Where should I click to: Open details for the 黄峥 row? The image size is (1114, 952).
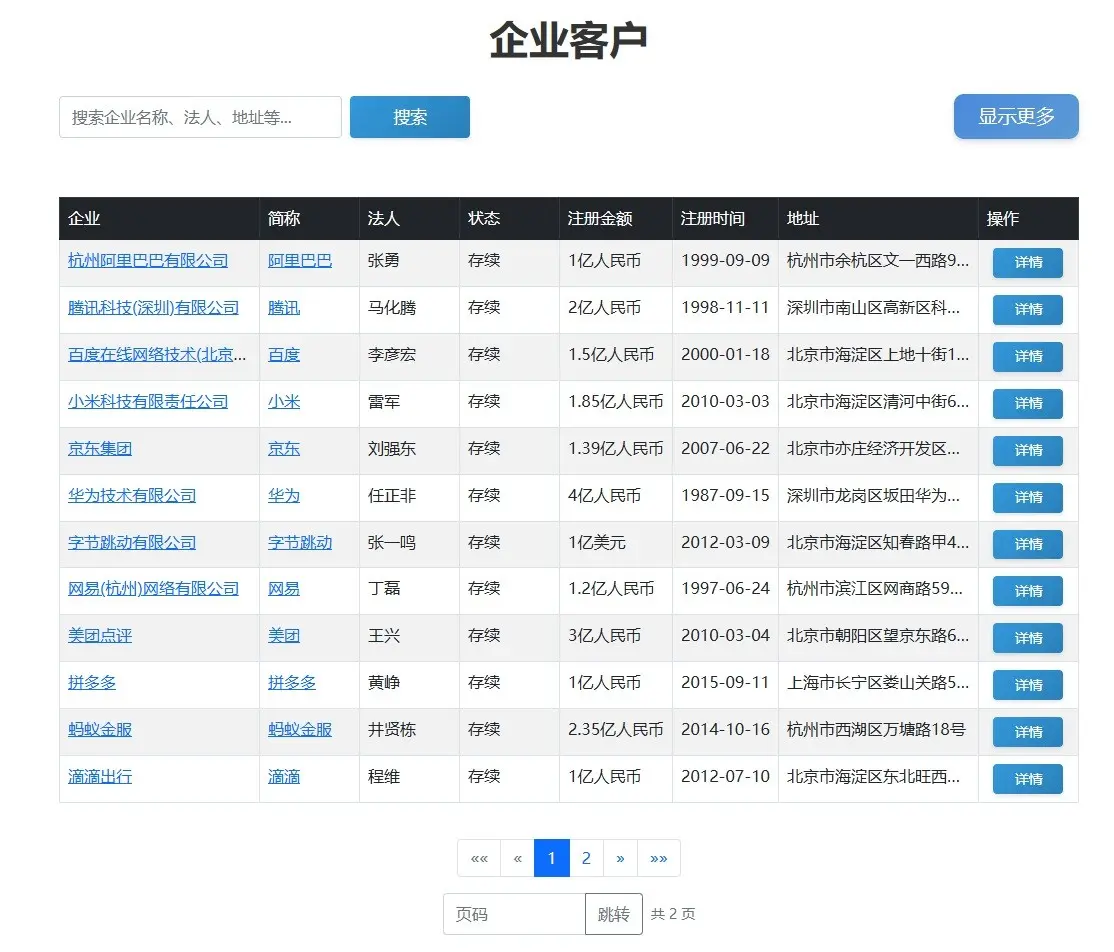click(x=1027, y=685)
